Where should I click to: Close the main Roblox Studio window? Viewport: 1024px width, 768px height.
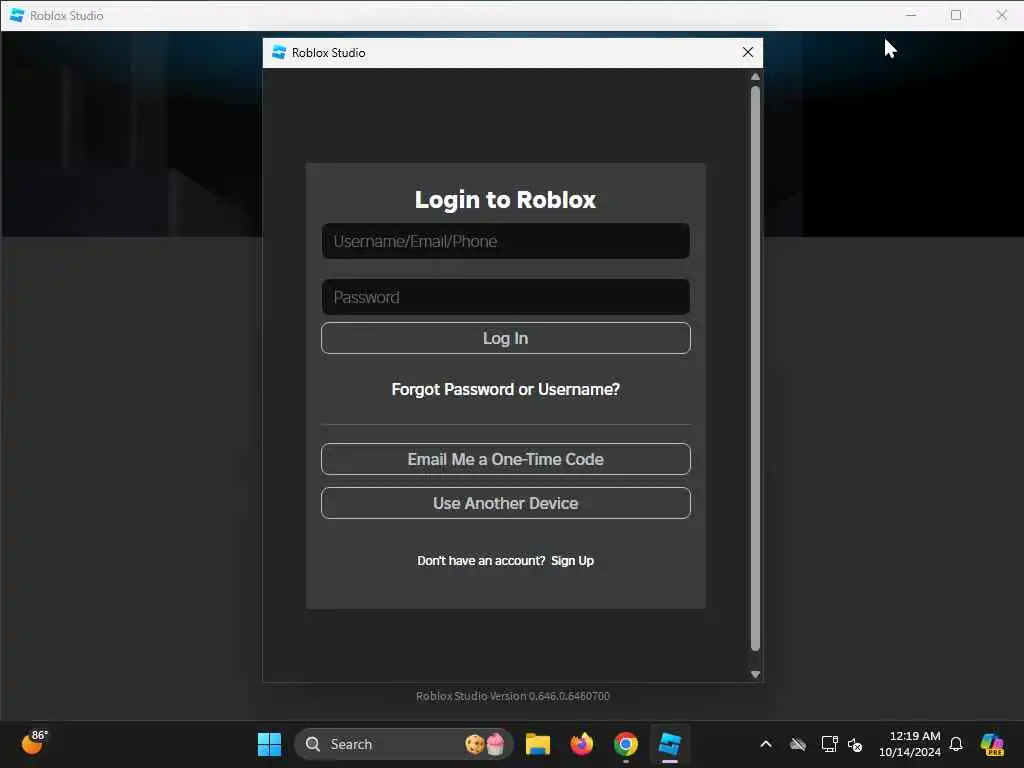click(1001, 15)
